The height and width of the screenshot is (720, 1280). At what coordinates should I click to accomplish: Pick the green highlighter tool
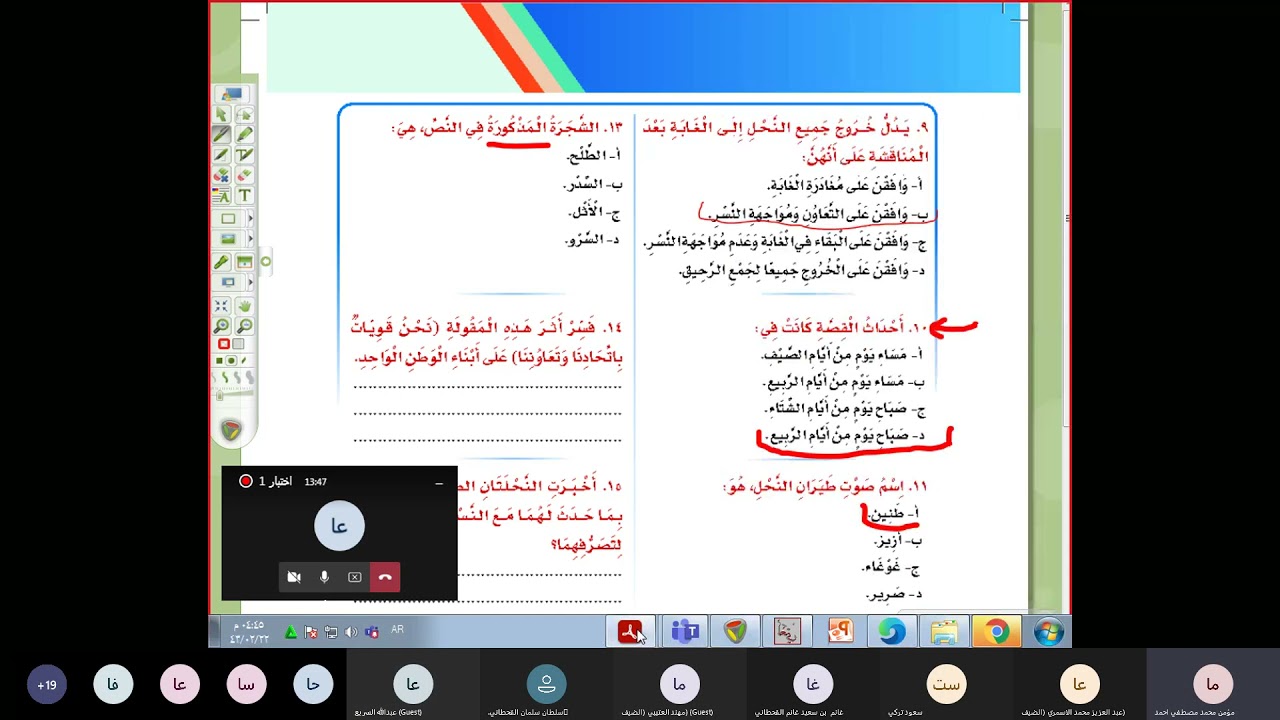coord(245,134)
